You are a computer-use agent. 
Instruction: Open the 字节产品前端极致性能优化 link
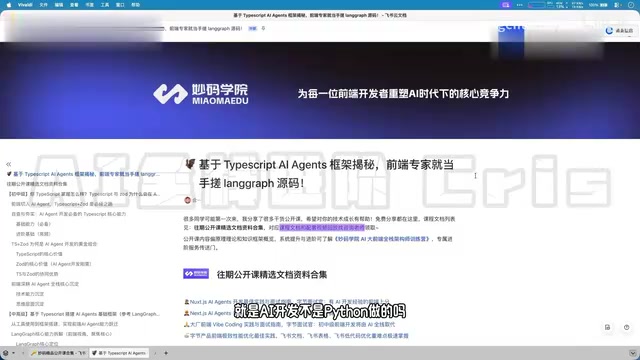coord(296,336)
